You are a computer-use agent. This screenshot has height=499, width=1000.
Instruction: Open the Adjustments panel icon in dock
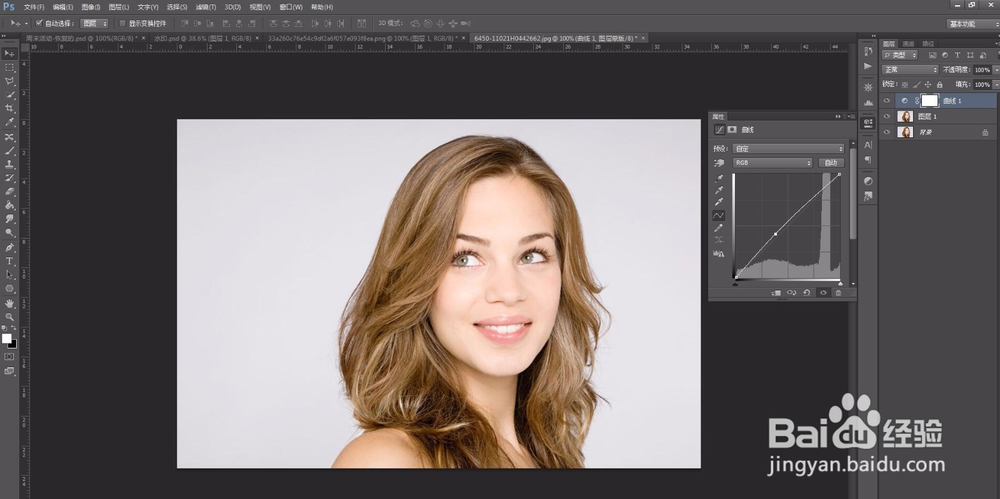click(x=868, y=181)
